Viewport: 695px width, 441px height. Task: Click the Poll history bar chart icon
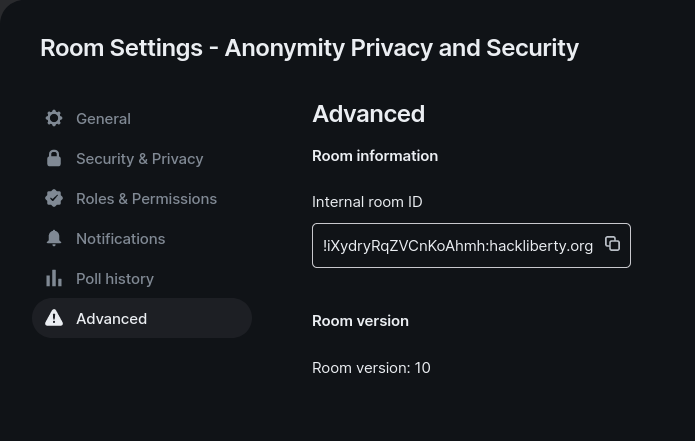tap(54, 278)
